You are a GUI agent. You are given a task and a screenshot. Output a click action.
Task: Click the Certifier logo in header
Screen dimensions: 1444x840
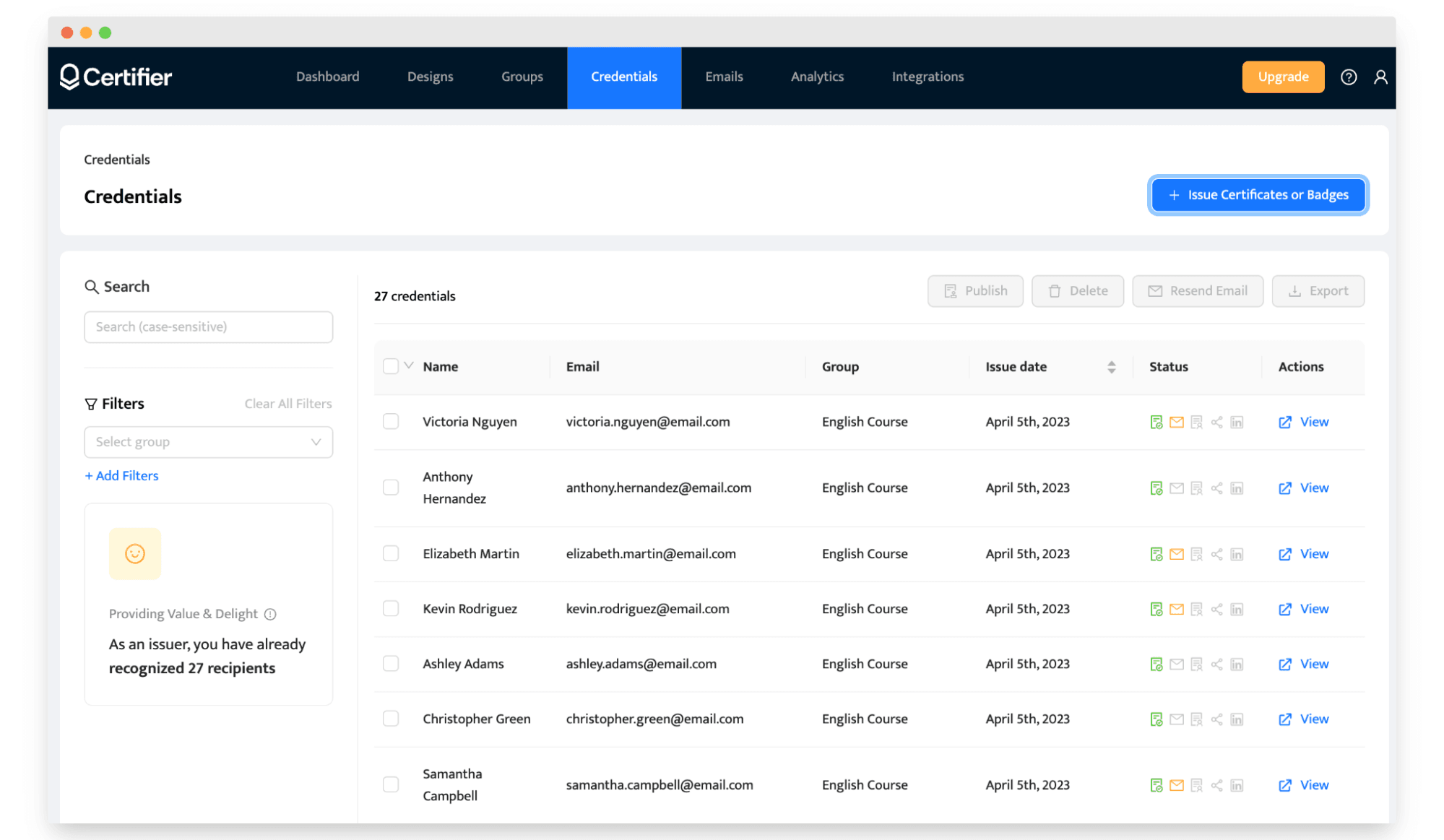point(116,77)
